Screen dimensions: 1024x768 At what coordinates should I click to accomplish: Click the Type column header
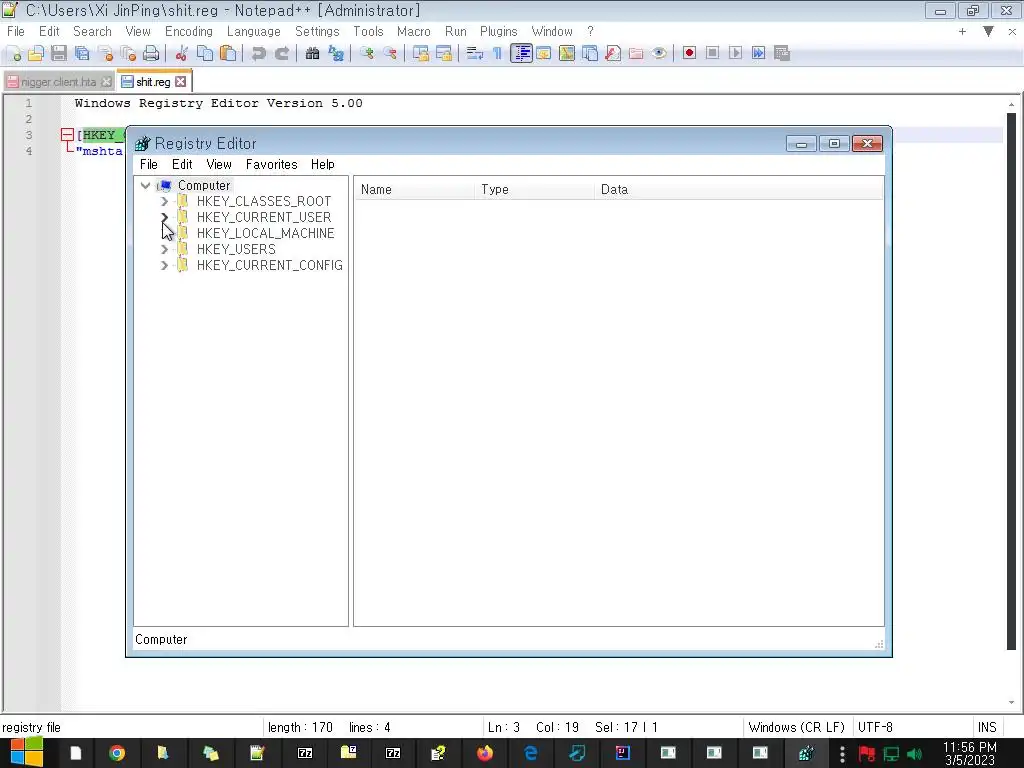534,189
